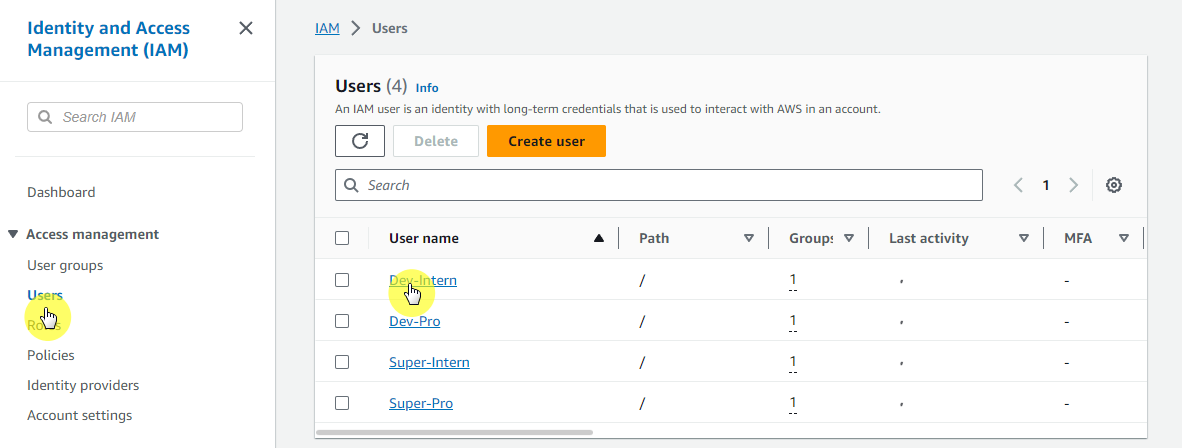Open Policies in sidebar
Image resolution: width=1182 pixels, height=448 pixels.
coord(51,355)
